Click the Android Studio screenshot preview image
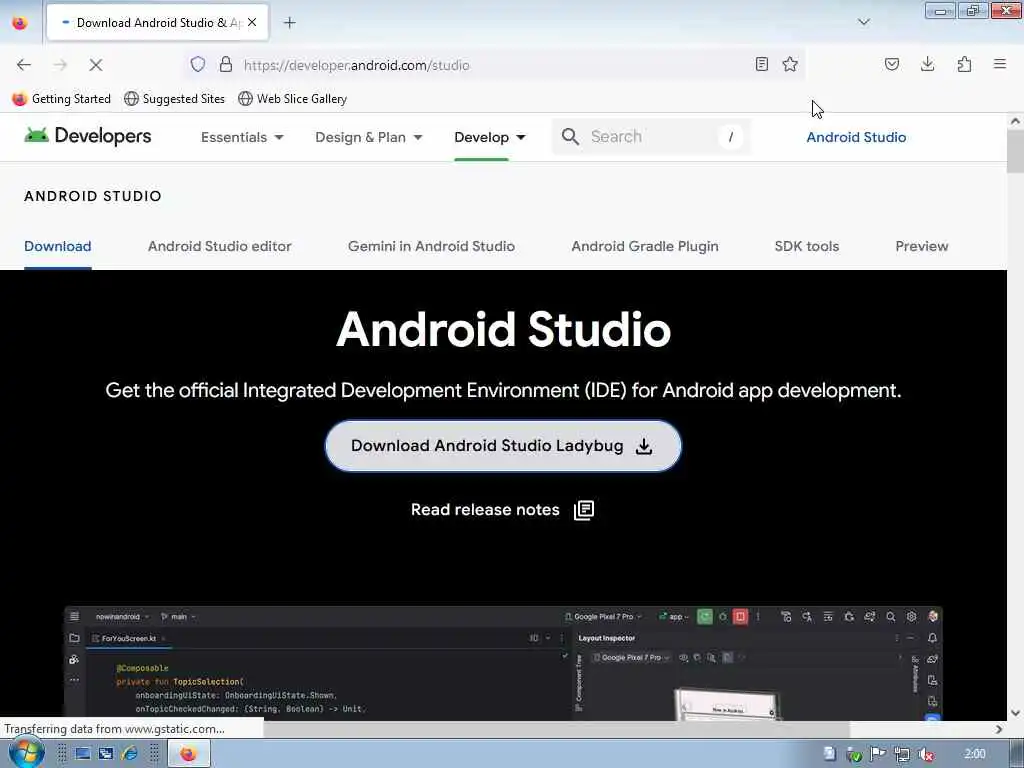Image resolution: width=1024 pixels, height=768 pixels. pos(503,663)
